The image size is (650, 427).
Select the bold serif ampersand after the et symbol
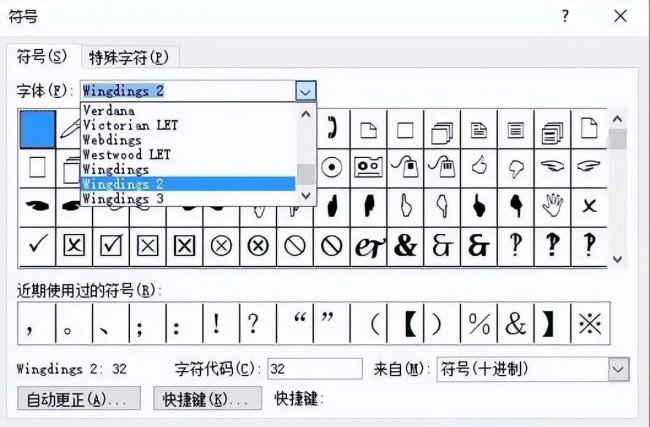[x=405, y=246]
